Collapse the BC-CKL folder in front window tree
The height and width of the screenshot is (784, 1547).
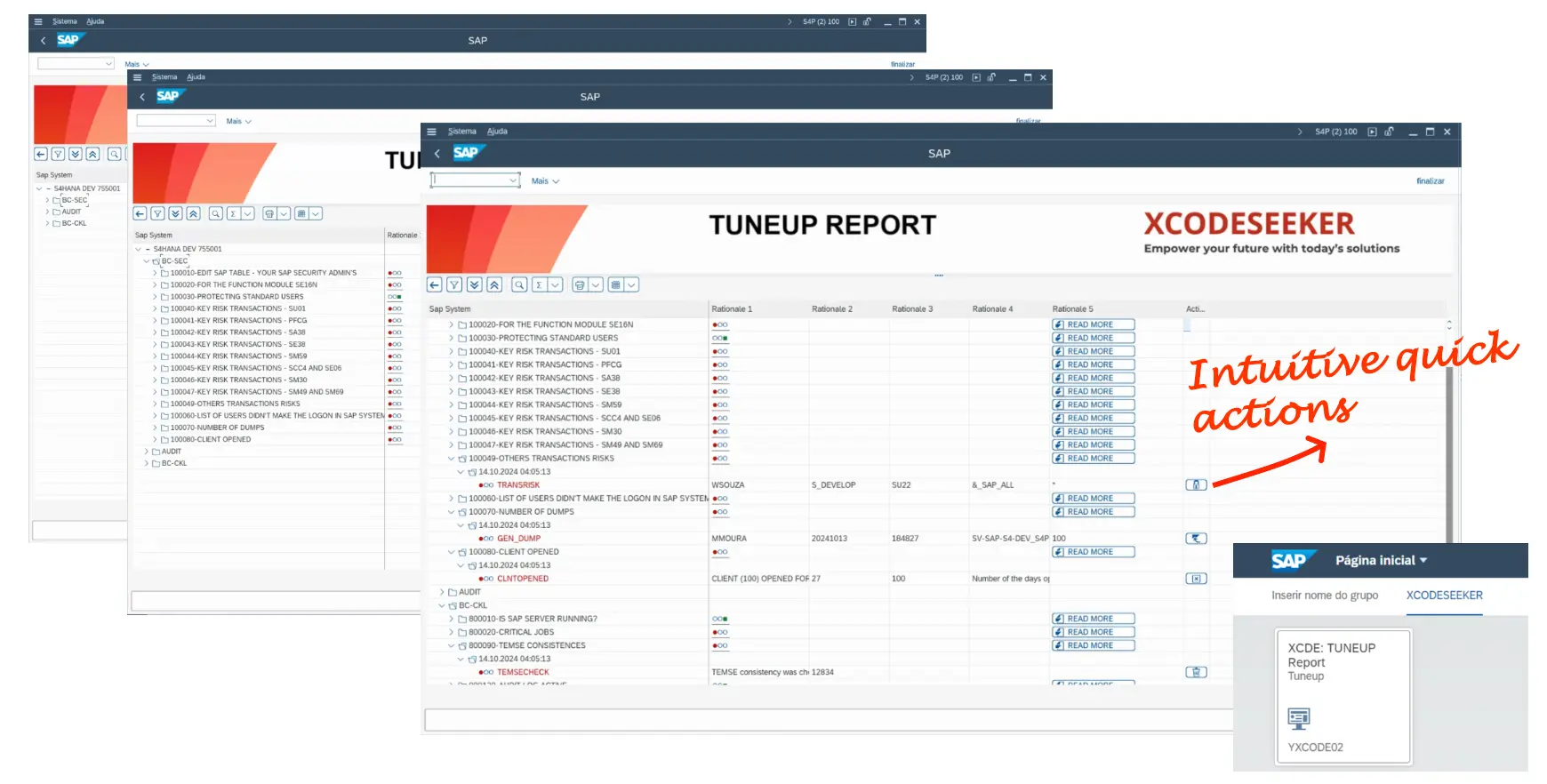coord(441,605)
